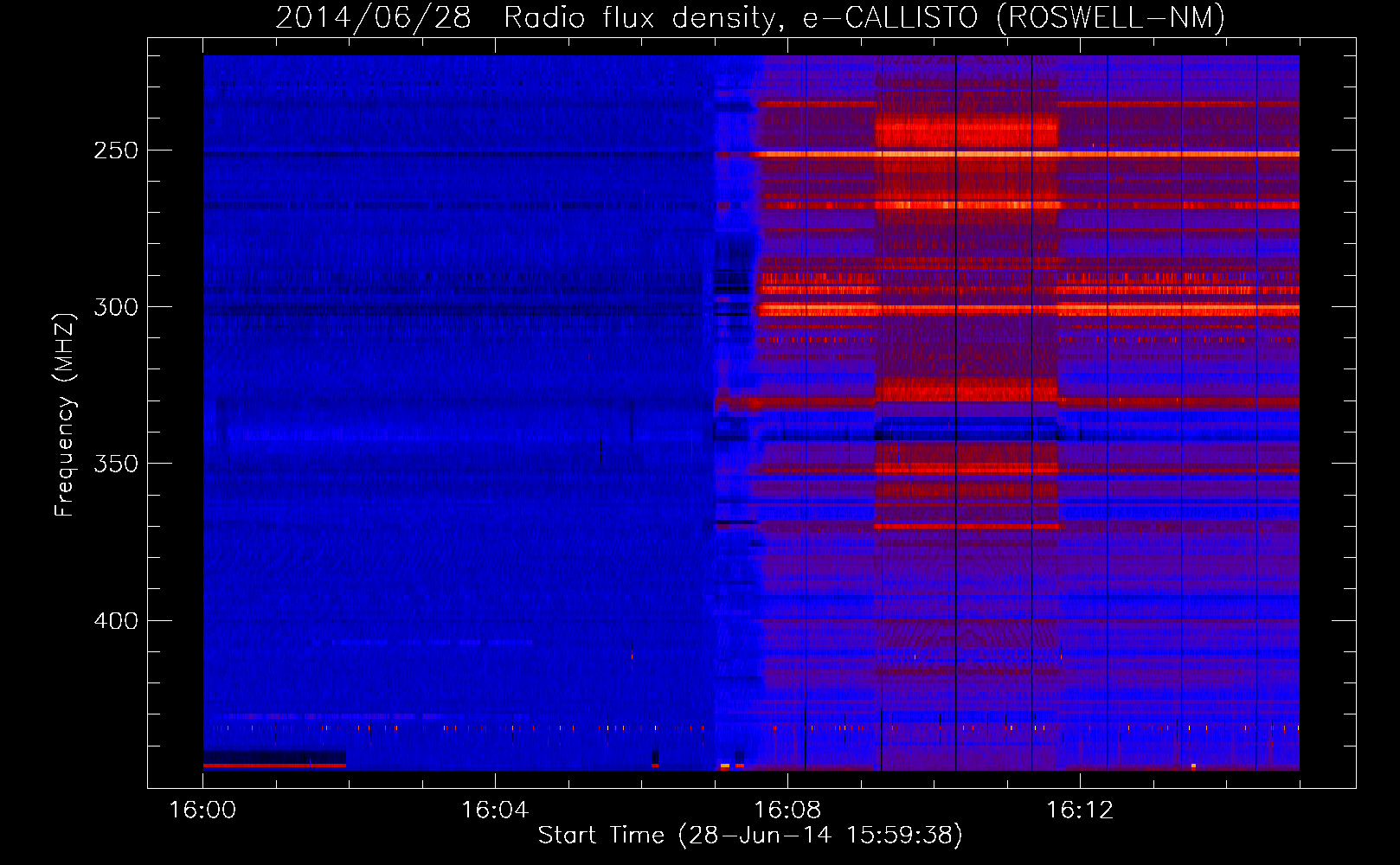Image resolution: width=1400 pixels, height=865 pixels.
Task: Click the 16:08 time tick label
Action: (x=787, y=811)
